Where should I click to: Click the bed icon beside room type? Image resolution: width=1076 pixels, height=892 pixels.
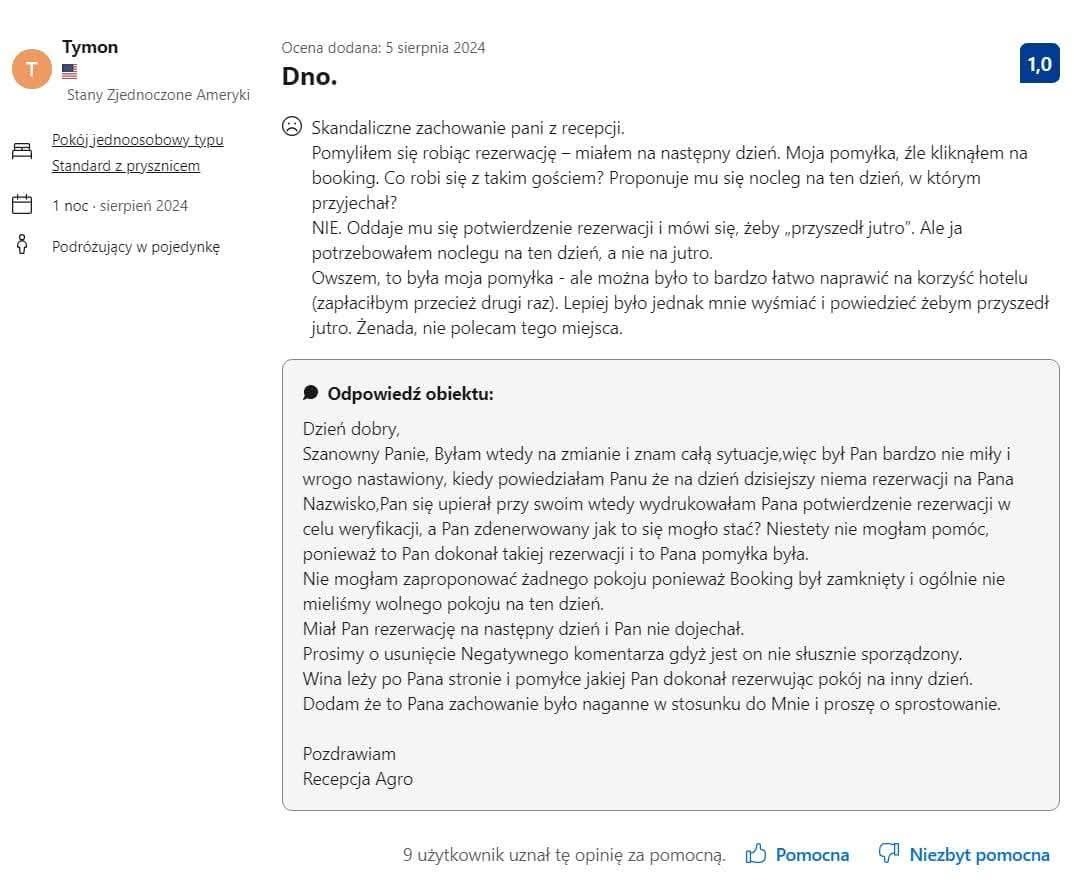coord(22,152)
